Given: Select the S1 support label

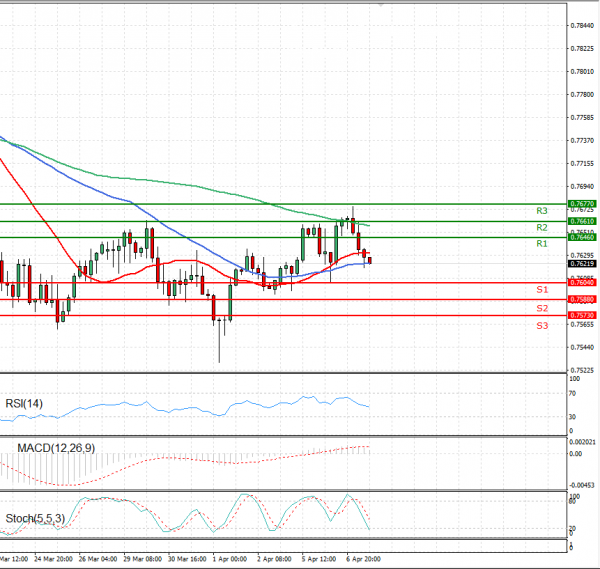Looking at the screenshot, I should pyautogui.click(x=541, y=290).
